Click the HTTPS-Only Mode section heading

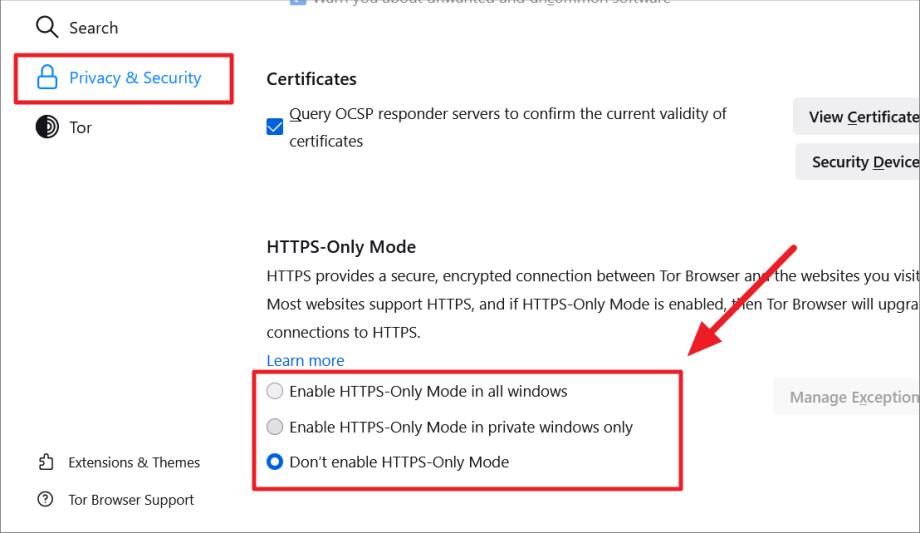[x=341, y=246]
